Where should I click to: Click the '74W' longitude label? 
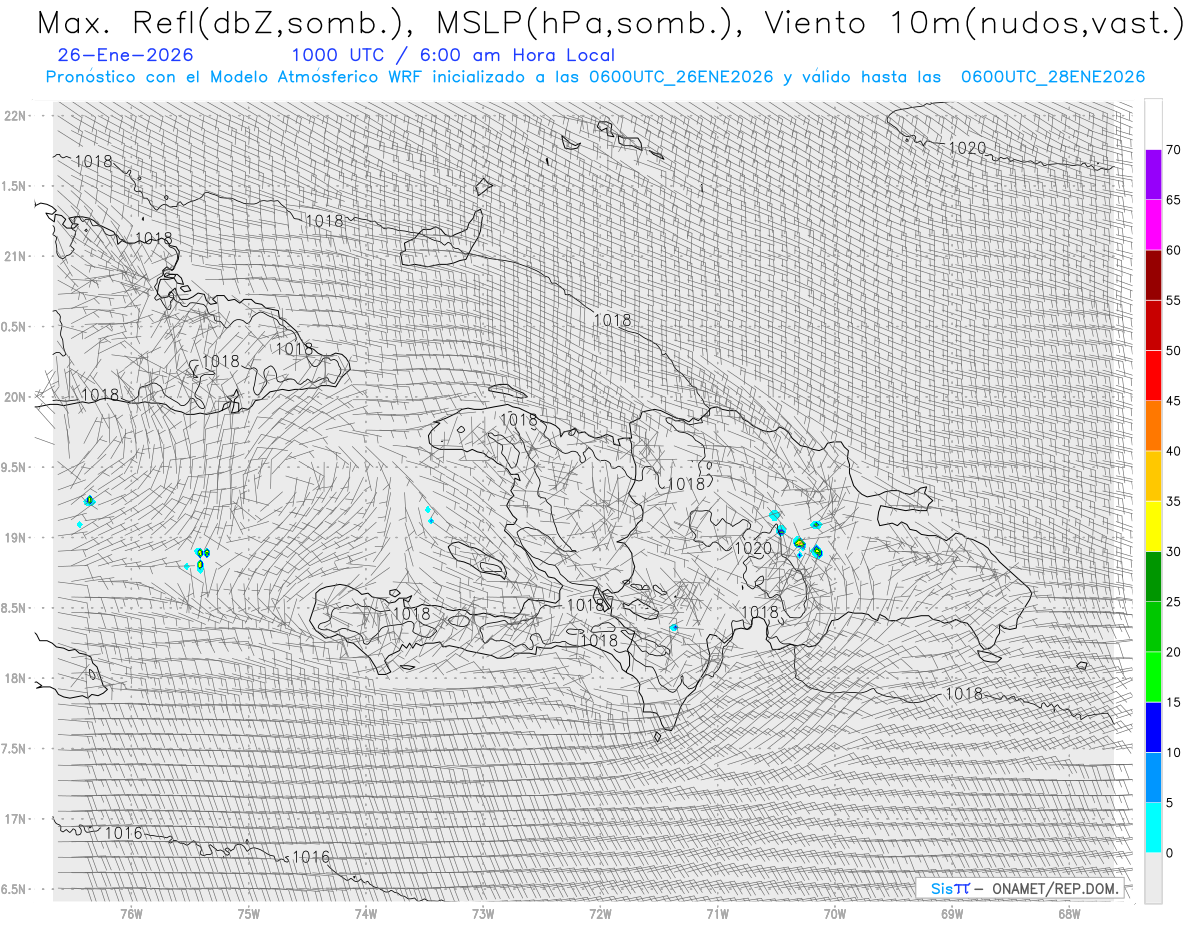(366, 914)
